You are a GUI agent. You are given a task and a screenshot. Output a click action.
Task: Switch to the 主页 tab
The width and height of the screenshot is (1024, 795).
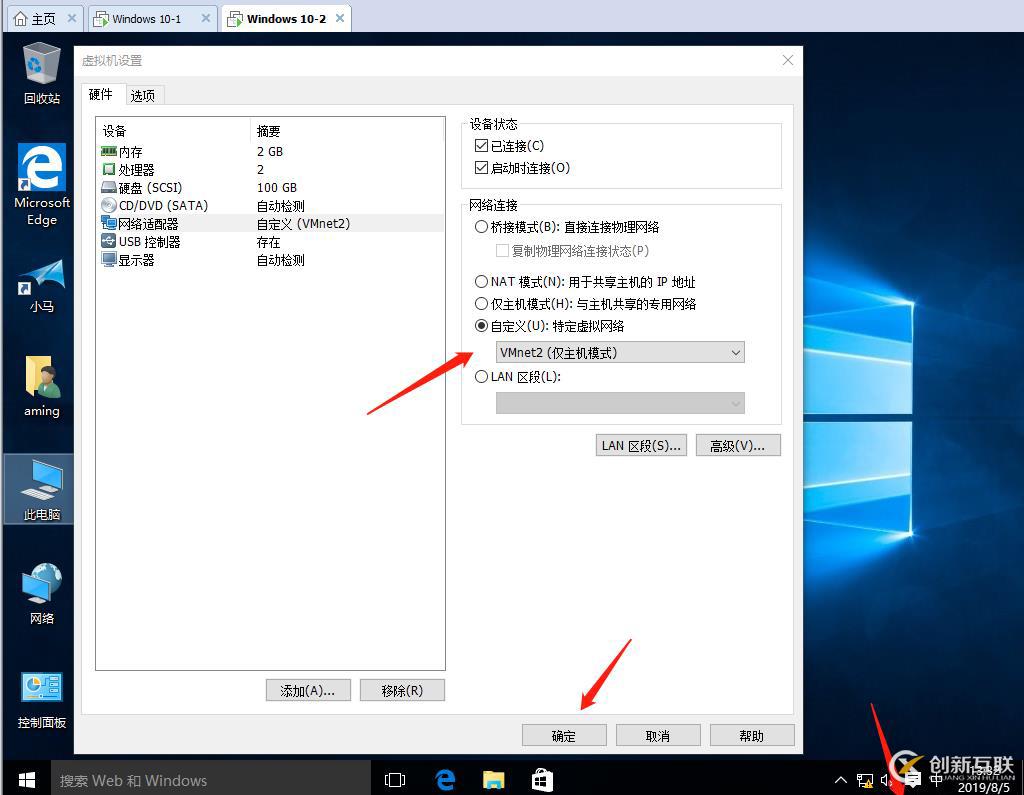(43, 19)
